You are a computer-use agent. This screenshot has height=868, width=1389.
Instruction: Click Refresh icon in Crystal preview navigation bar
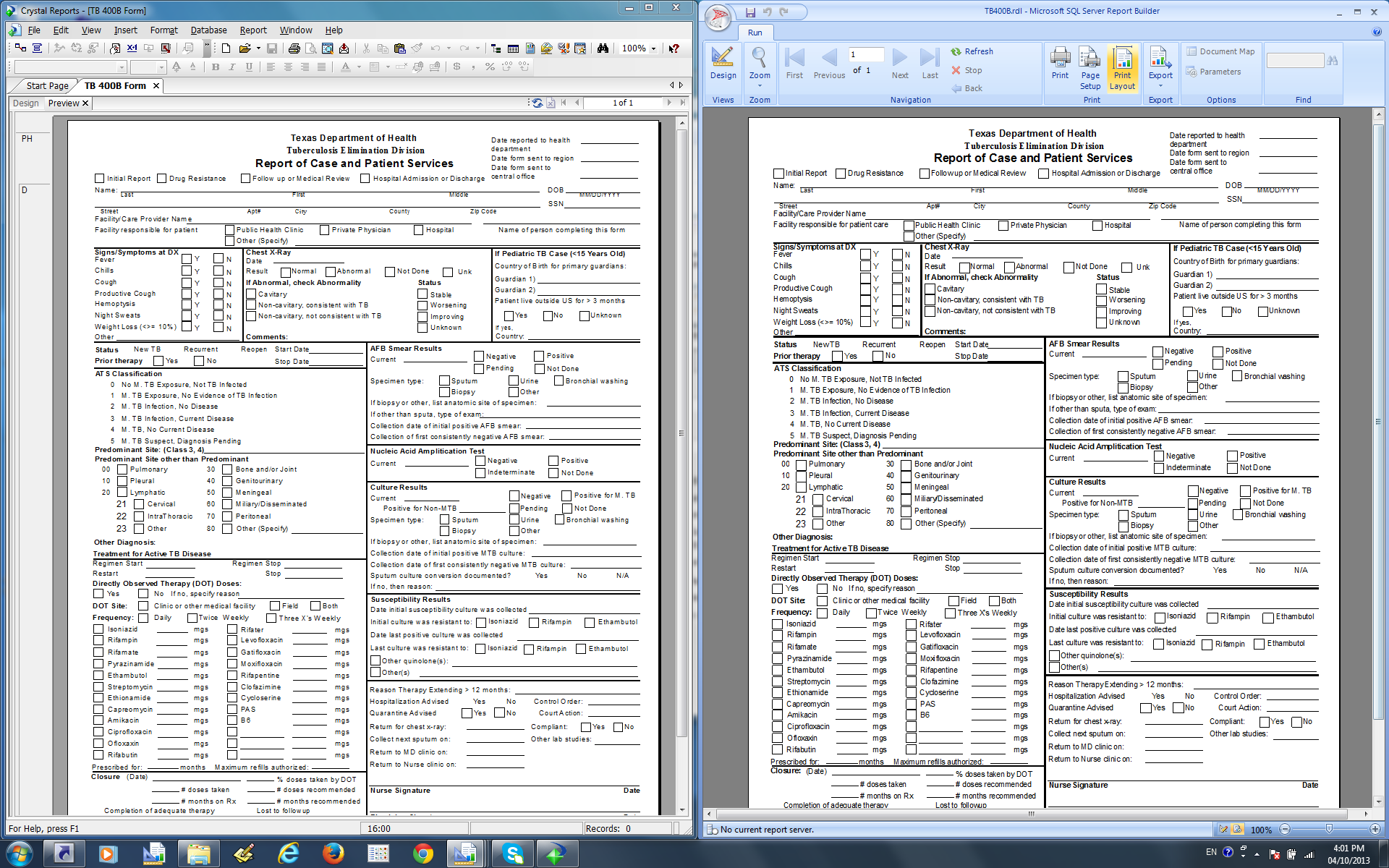click(537, 103)
